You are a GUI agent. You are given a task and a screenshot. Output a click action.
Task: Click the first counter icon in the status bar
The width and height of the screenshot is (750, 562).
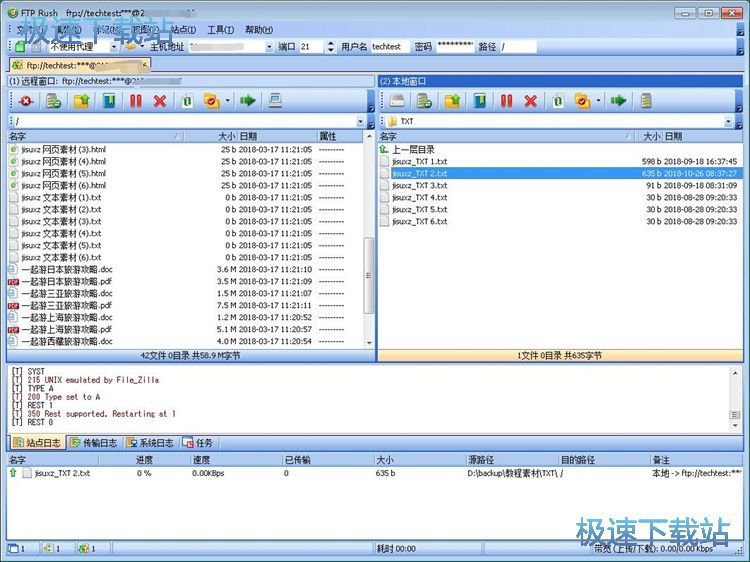pyautogui.click(x=13, y=549)
